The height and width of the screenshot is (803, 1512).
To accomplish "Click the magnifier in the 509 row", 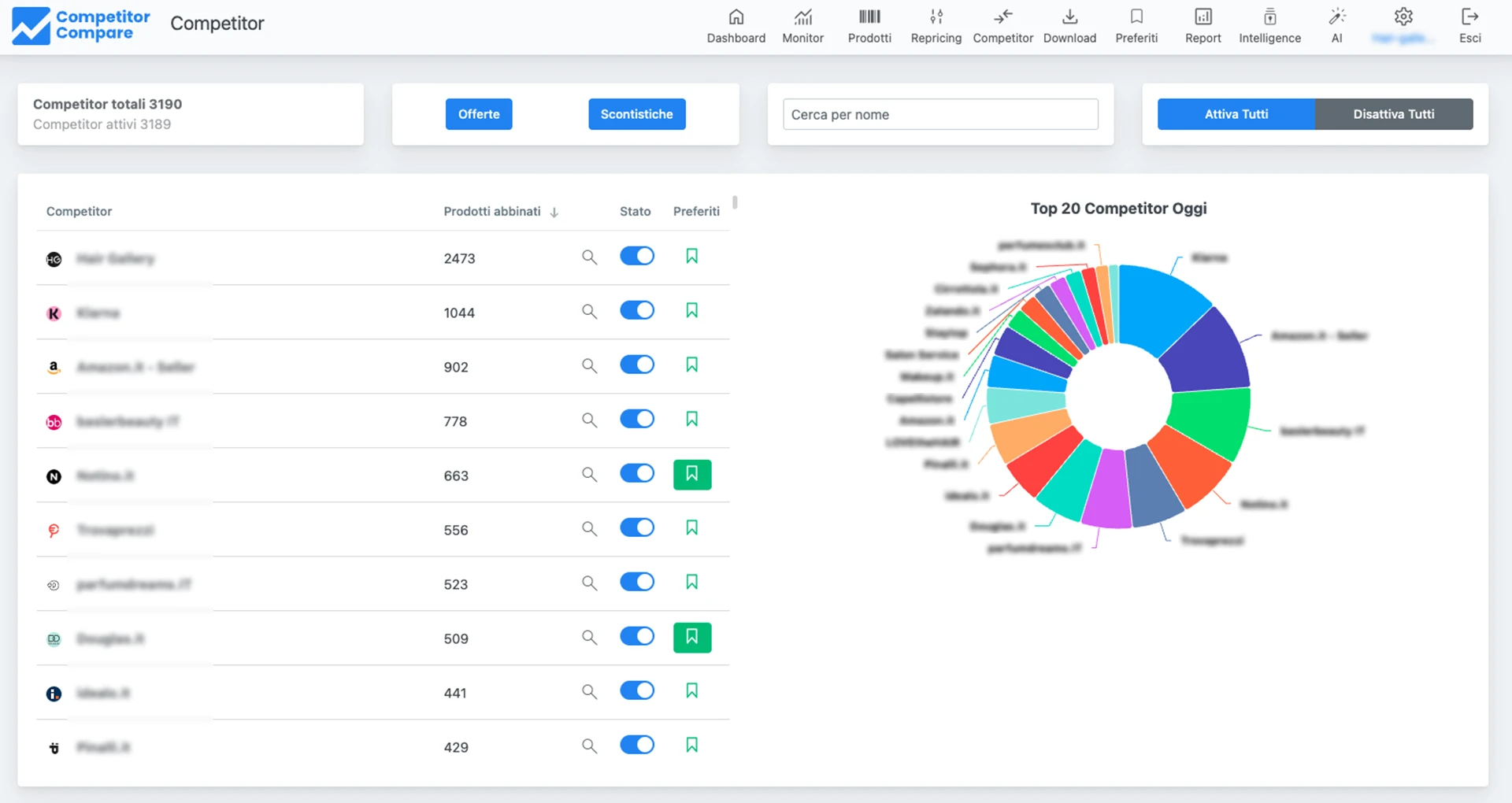I will click(589, 638).
